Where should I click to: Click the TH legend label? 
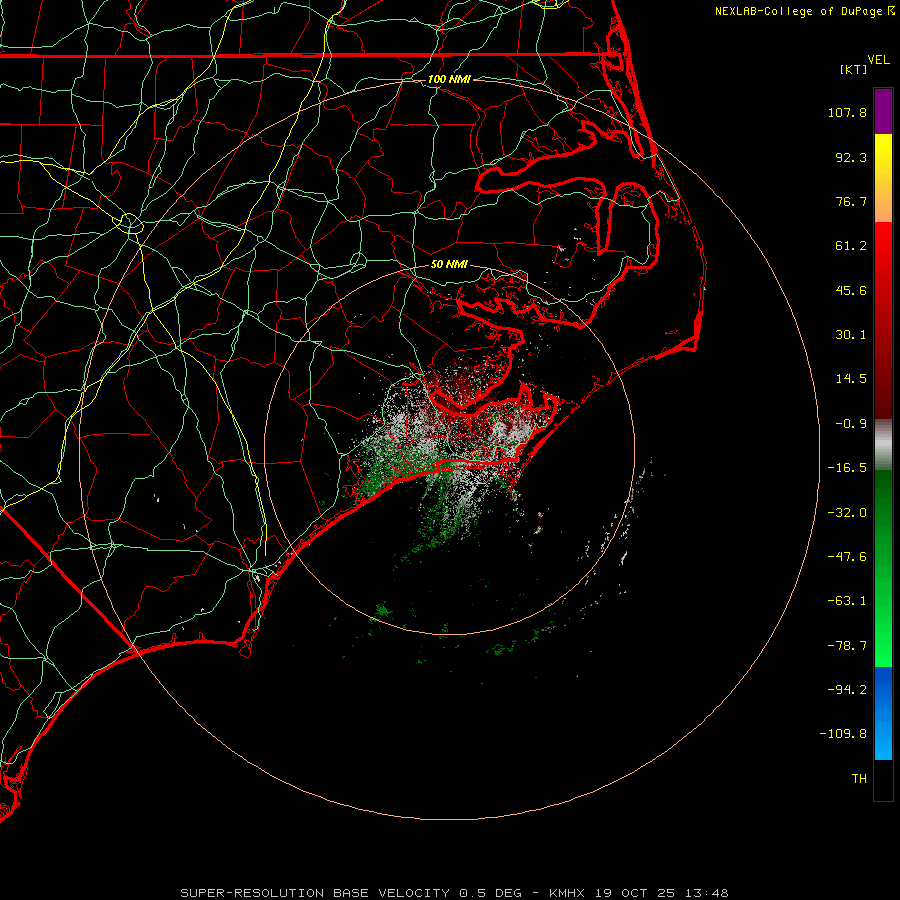[859, 779]
